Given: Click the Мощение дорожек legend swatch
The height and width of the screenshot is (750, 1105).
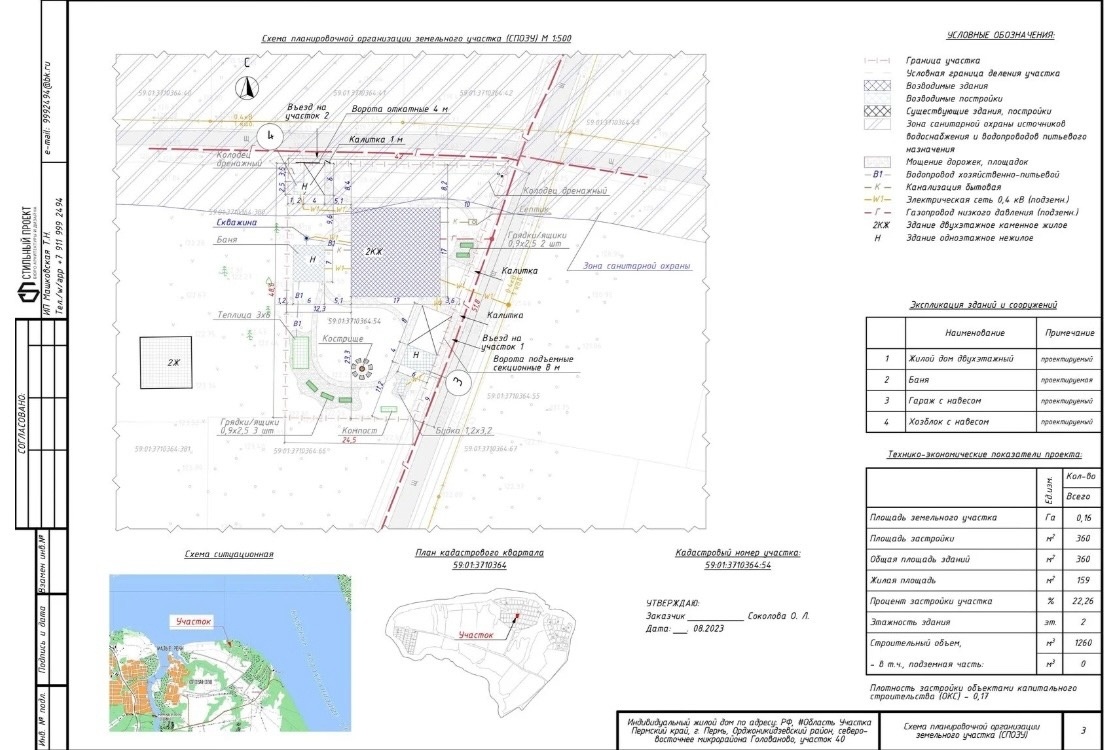Looking at the screenshot, I should point(877,161).
